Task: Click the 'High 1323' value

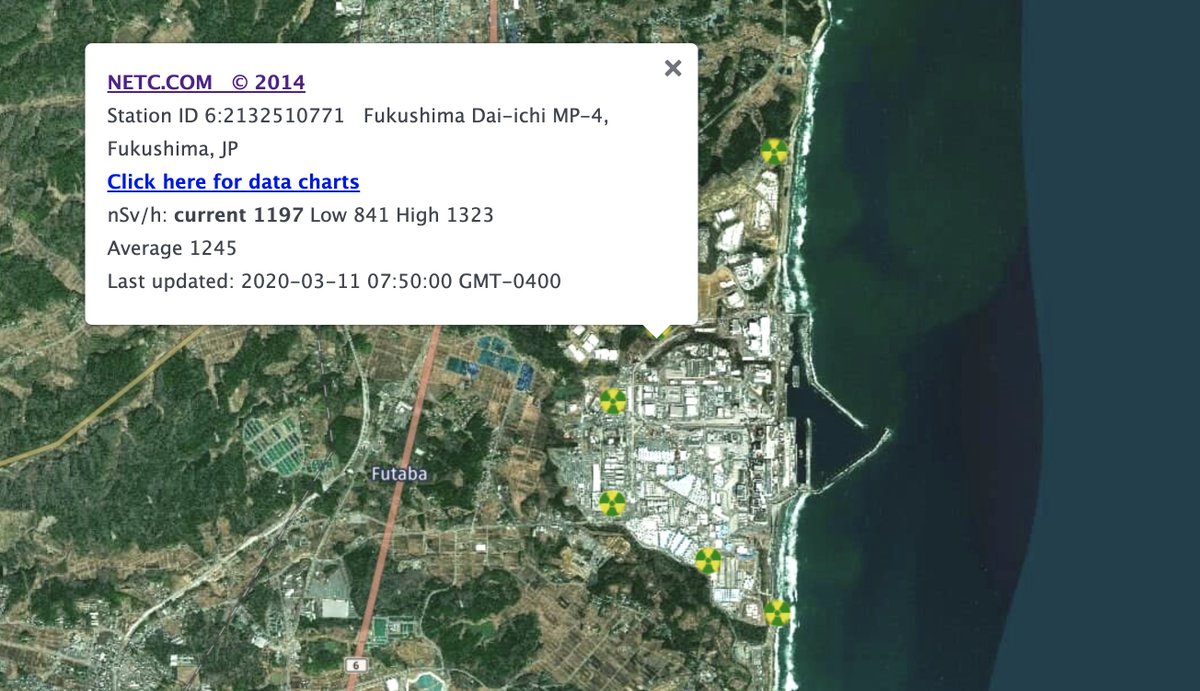Action: coord(445,215)
